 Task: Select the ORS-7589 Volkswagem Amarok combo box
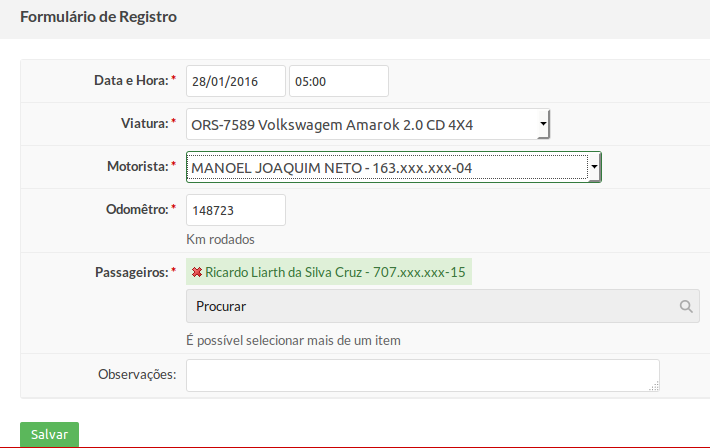click(x=368, y=124)
